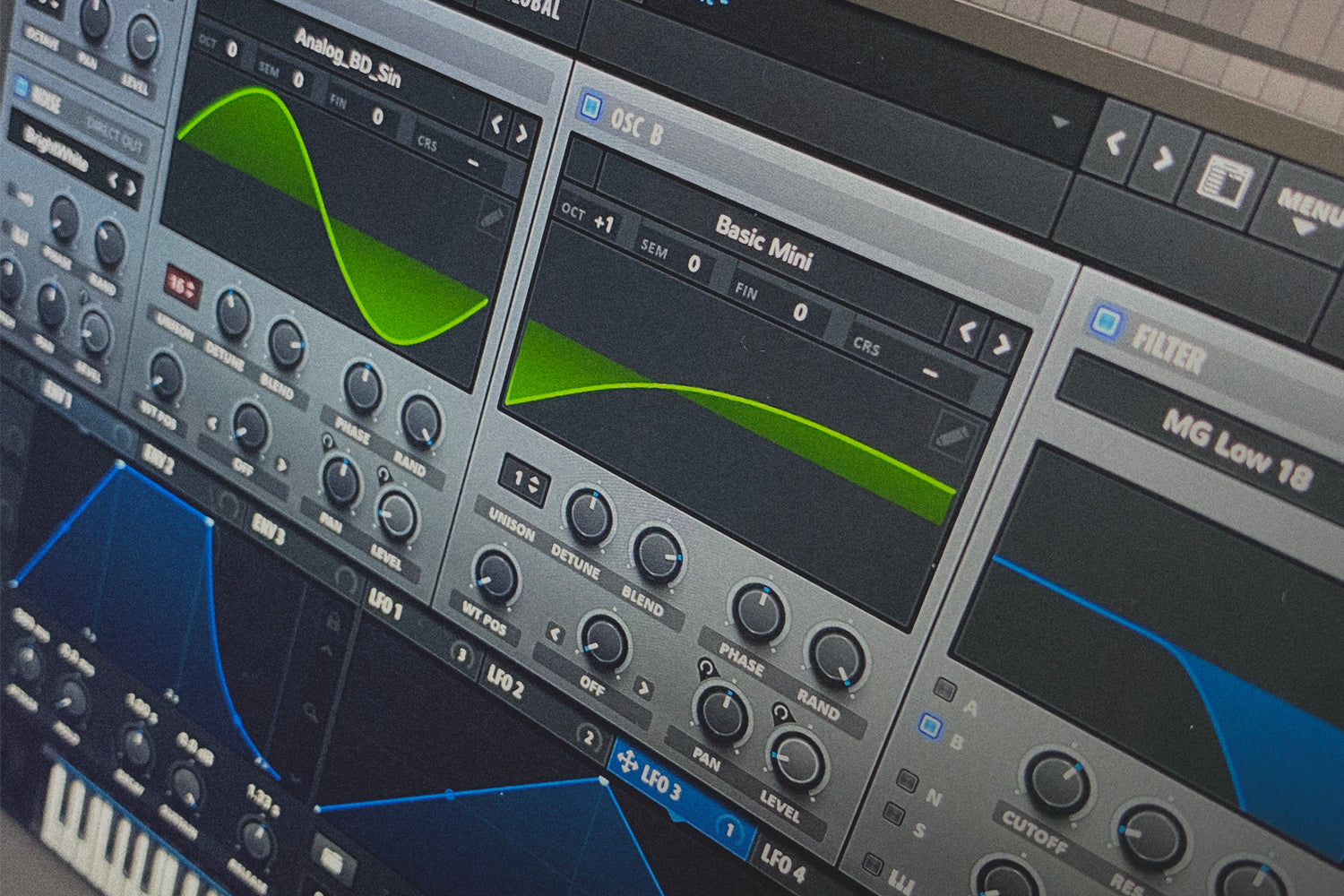Open the Basic Mini wavetable selector
This screenshot has height=896, width=1344.
click(x=763, y=244)
